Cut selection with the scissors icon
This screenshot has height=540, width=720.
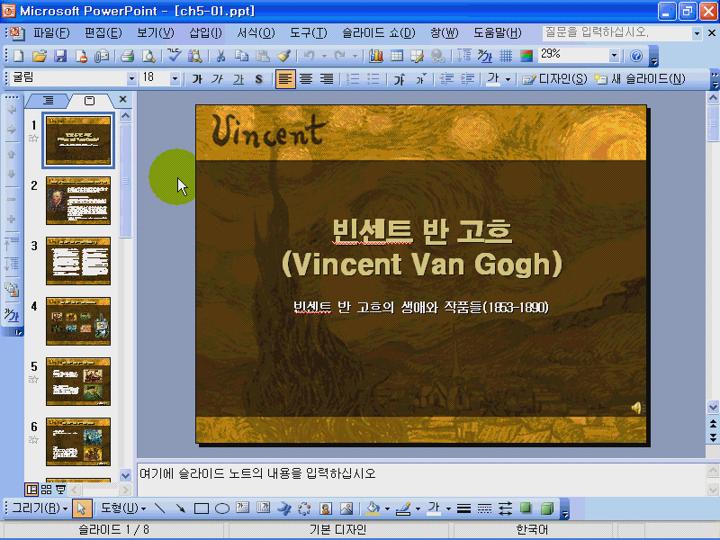click(x=221, y=56)
